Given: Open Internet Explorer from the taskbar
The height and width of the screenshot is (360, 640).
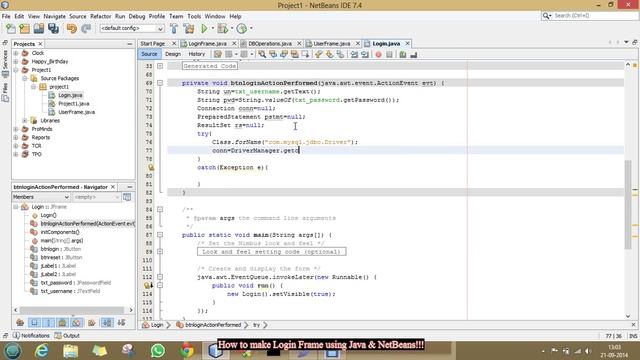Looking at the screenshot, I should point(42,351).
